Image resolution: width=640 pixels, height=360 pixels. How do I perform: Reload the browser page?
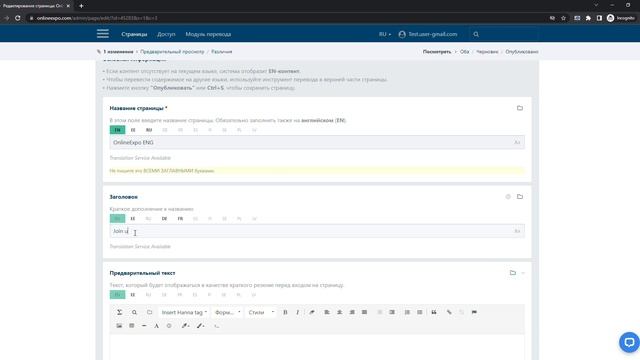pos(18,18)
